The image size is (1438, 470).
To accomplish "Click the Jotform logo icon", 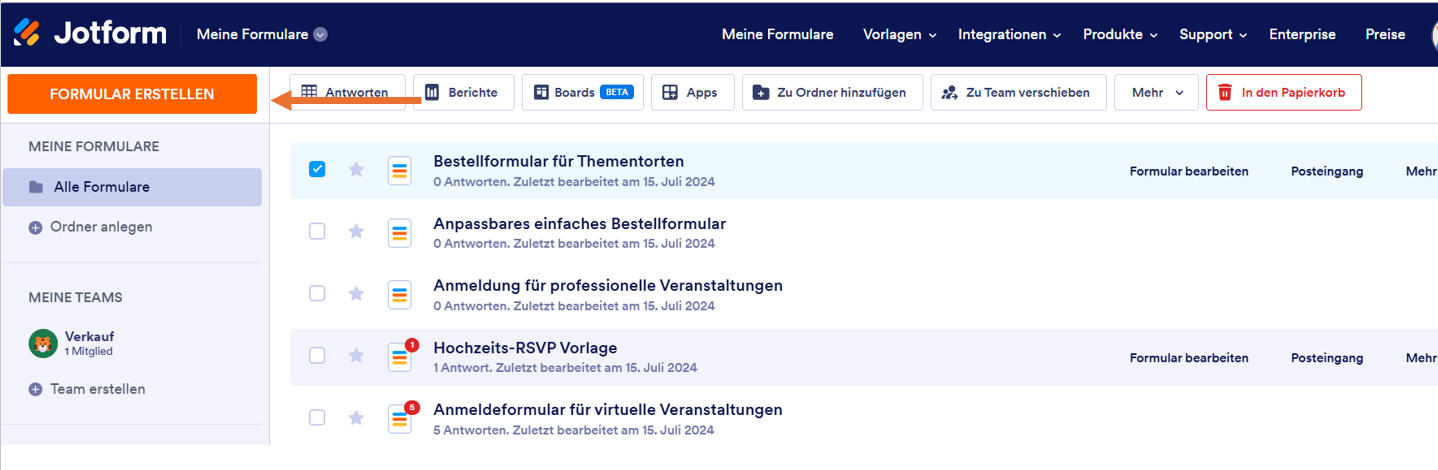I will pyautogui.click(x=27, y=33).
